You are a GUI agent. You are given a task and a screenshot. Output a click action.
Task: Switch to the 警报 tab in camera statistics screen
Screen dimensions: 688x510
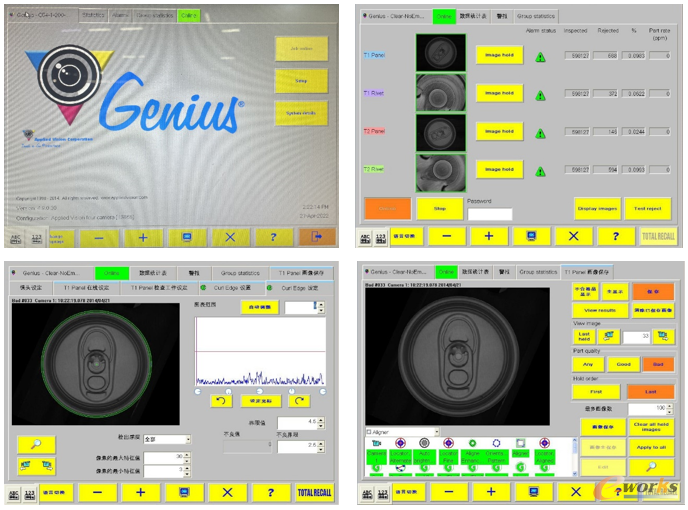click(x=502, y=16)
